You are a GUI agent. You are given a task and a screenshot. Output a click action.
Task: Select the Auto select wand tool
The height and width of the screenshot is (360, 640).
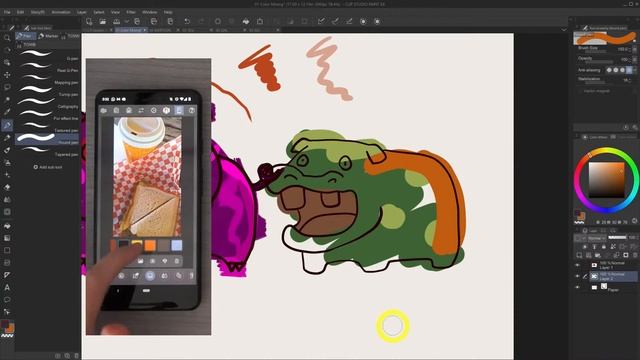point(7,99)
